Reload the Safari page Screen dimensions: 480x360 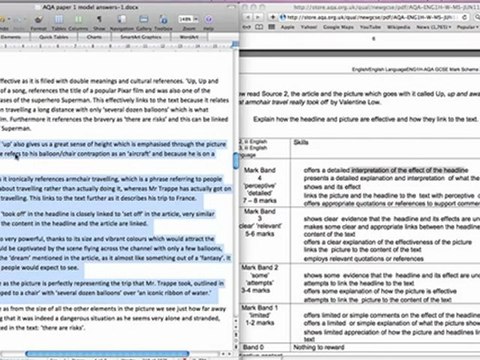pos(464,17)
